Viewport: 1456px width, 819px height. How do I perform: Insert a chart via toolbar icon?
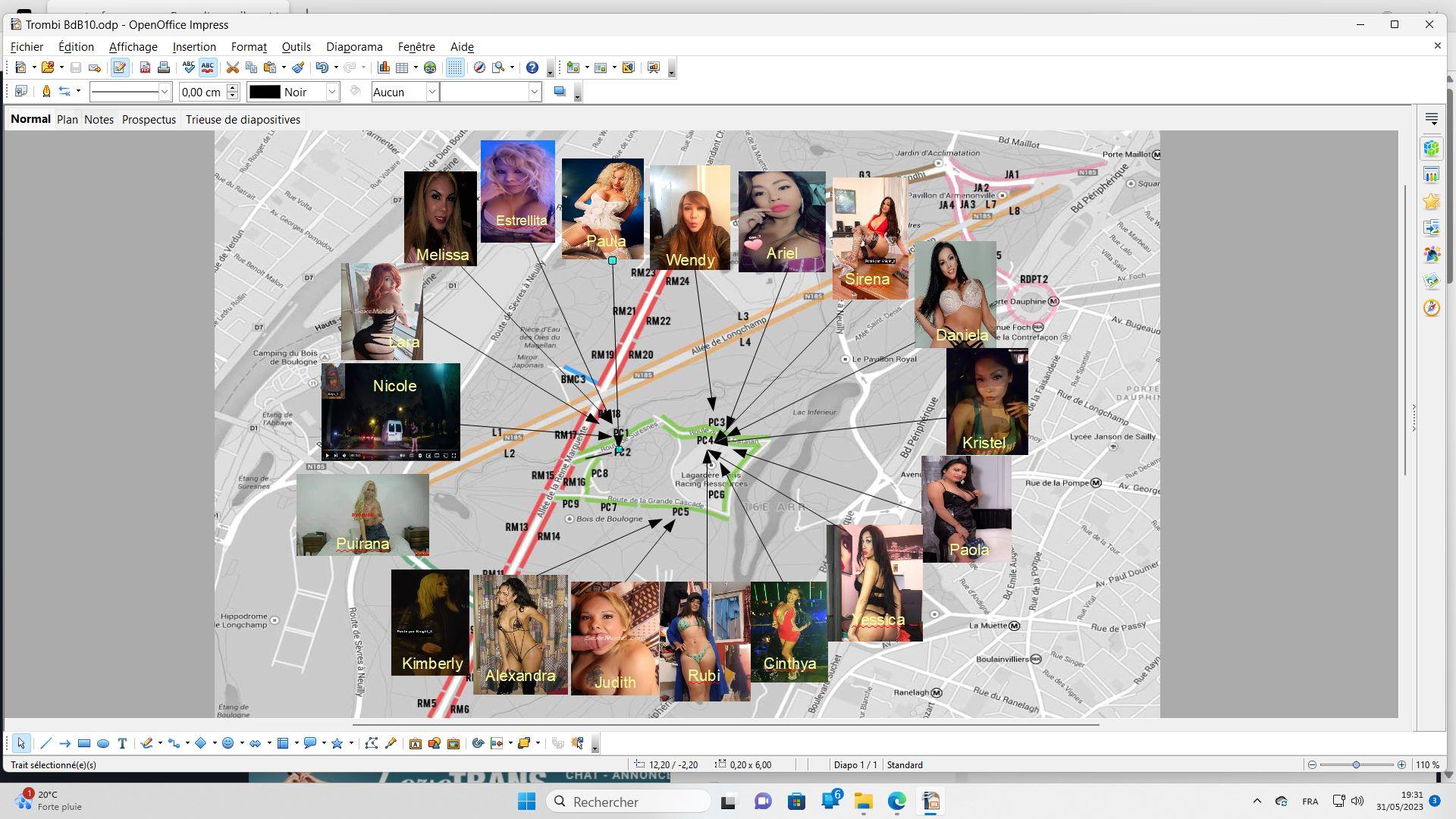pyautogui.click(x=384, y=67)
